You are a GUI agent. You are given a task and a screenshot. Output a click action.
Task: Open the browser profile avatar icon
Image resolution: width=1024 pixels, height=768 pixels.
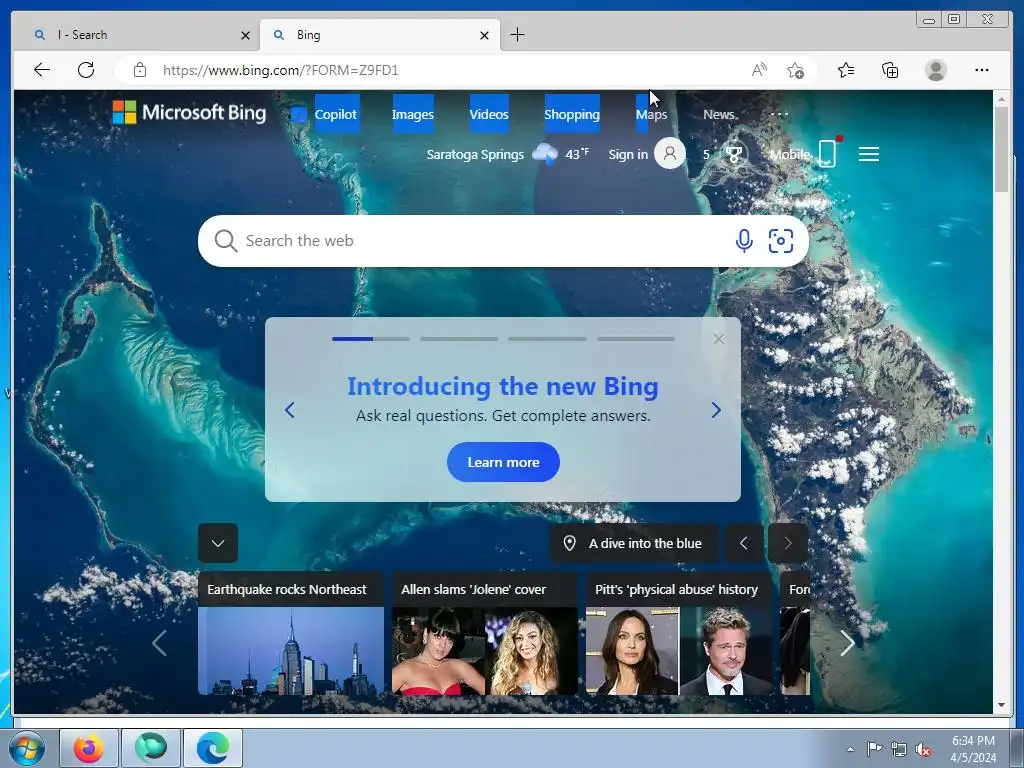(x=936, y=70)
